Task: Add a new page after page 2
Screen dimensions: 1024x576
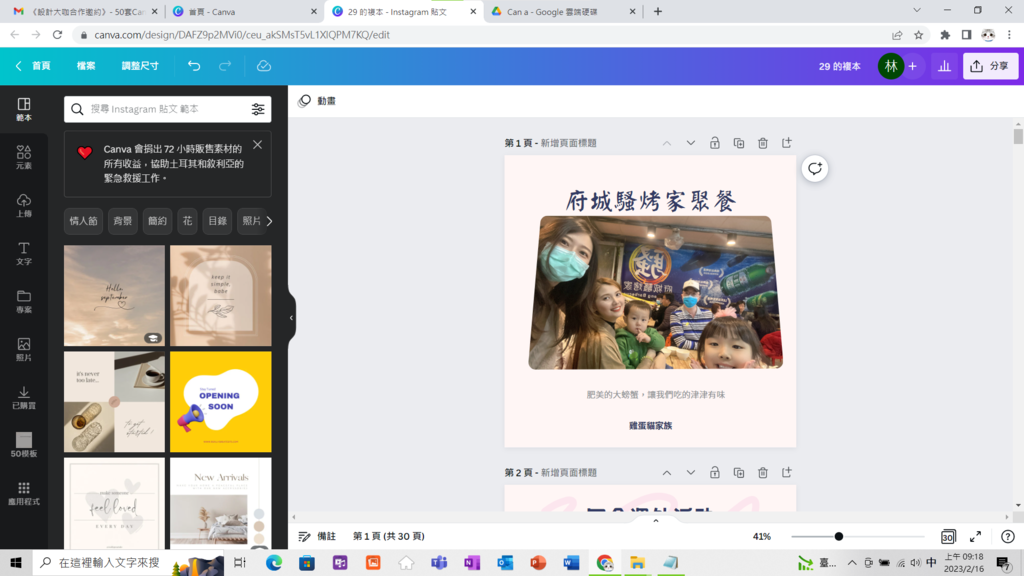Action: click(786, 473)
